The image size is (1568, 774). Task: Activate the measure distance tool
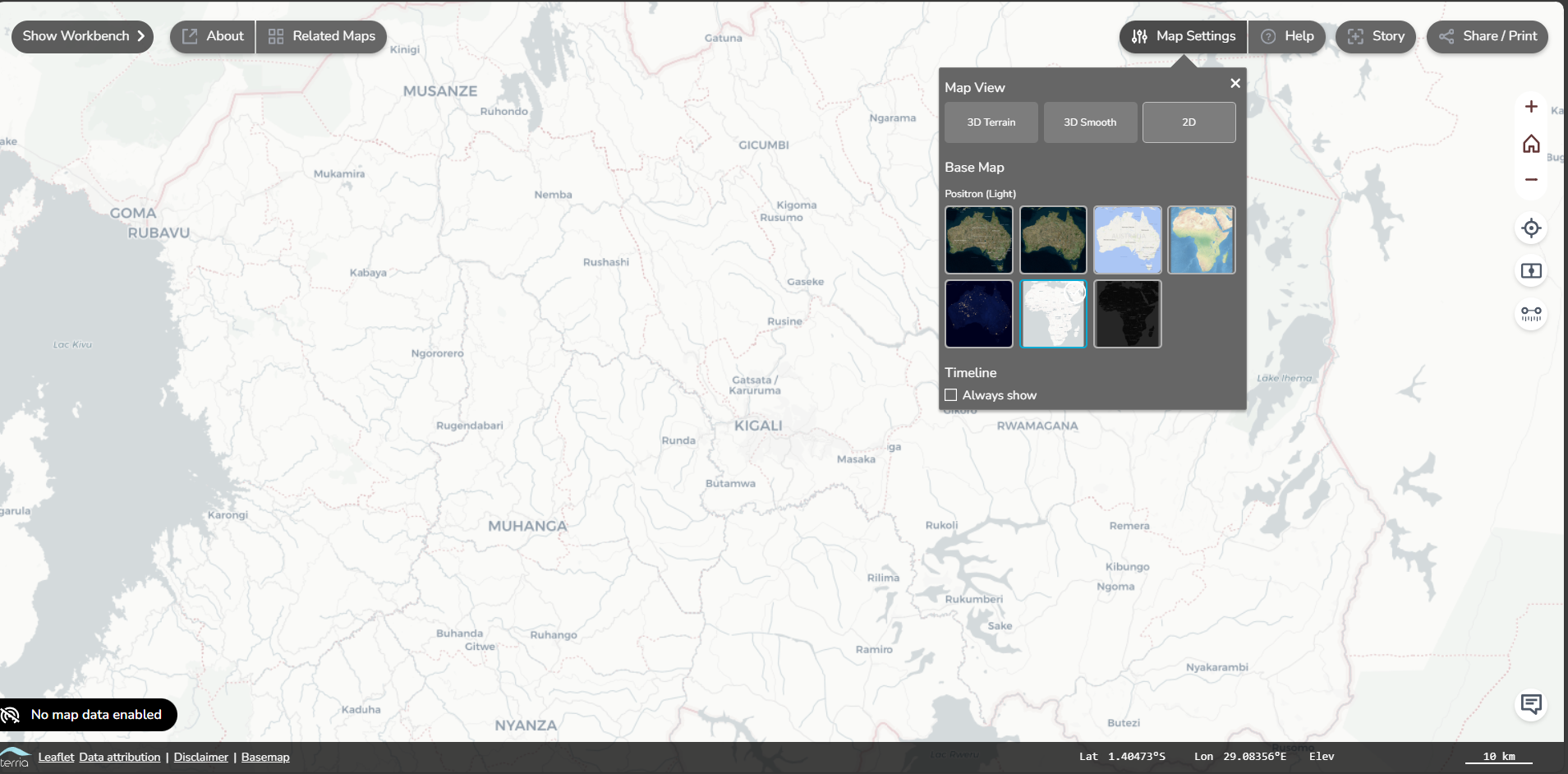tap(1531, 314)
